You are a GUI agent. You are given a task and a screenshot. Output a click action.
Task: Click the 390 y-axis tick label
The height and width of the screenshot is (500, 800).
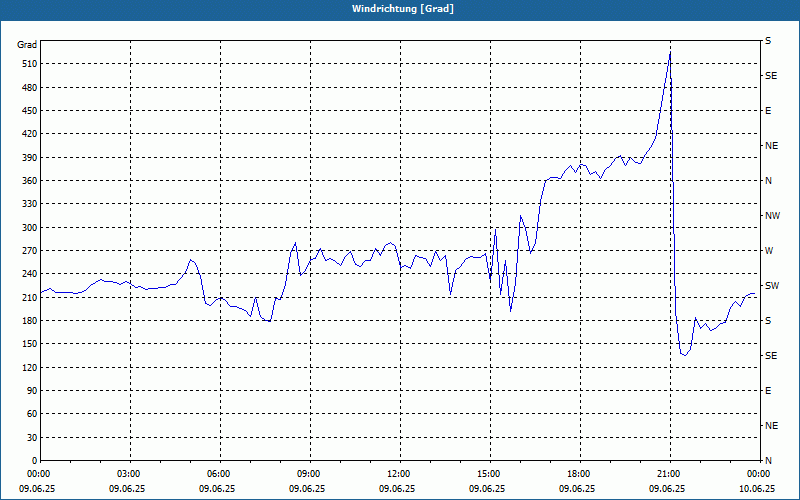click(30, 157)
